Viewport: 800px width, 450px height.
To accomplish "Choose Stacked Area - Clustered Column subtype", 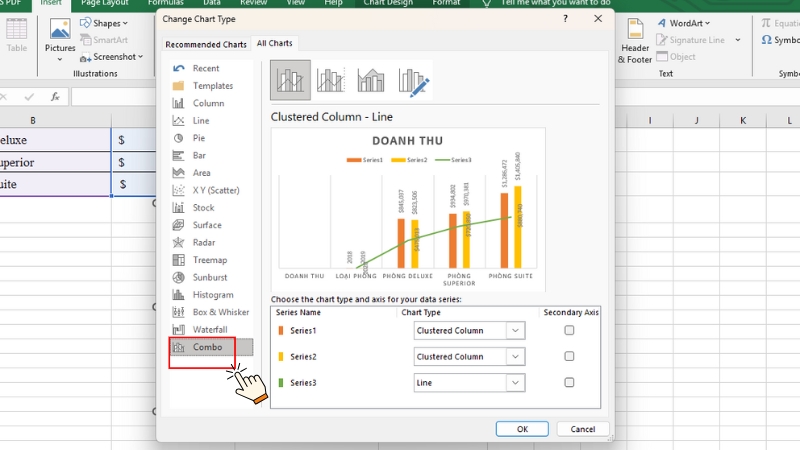I will coord(371,80).
